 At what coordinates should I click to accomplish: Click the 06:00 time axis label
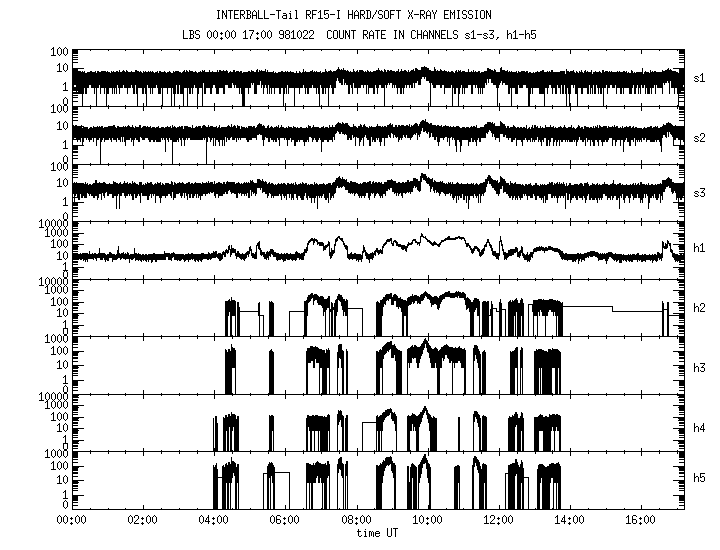[285, 520]
